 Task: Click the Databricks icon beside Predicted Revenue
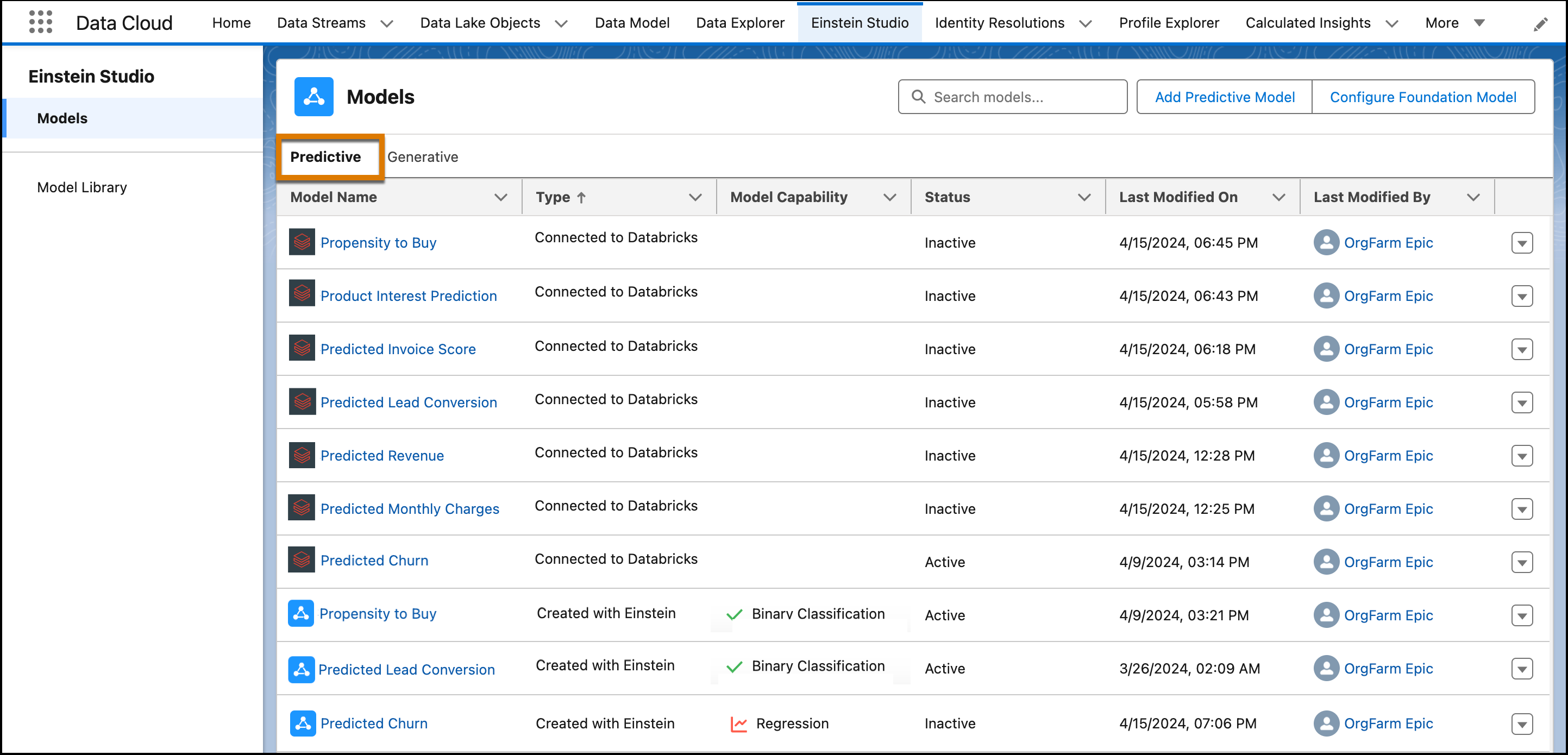(x=302, y=455)
